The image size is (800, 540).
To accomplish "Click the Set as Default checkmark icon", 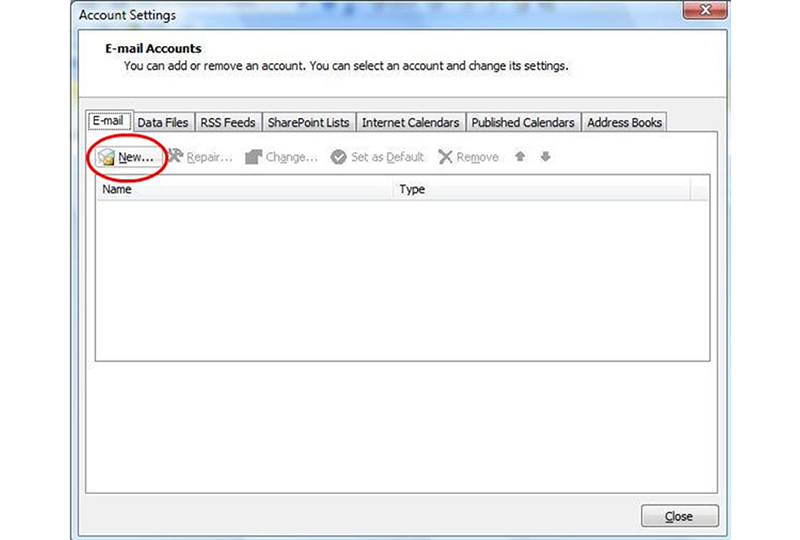I will point(339,157).
